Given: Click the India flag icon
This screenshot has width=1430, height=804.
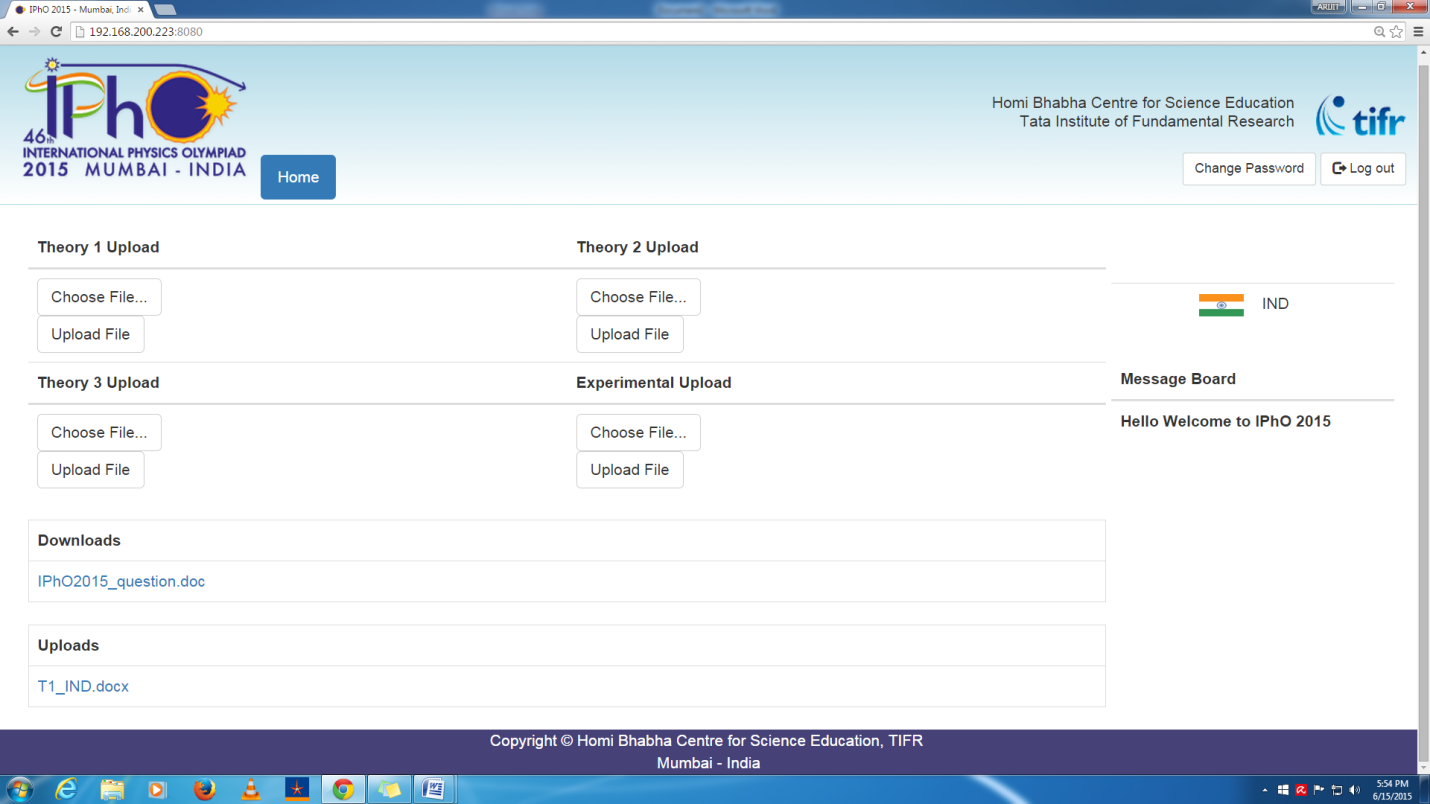Looking at the screenshot, I should pyautogui.click(x=1221, y=305).
